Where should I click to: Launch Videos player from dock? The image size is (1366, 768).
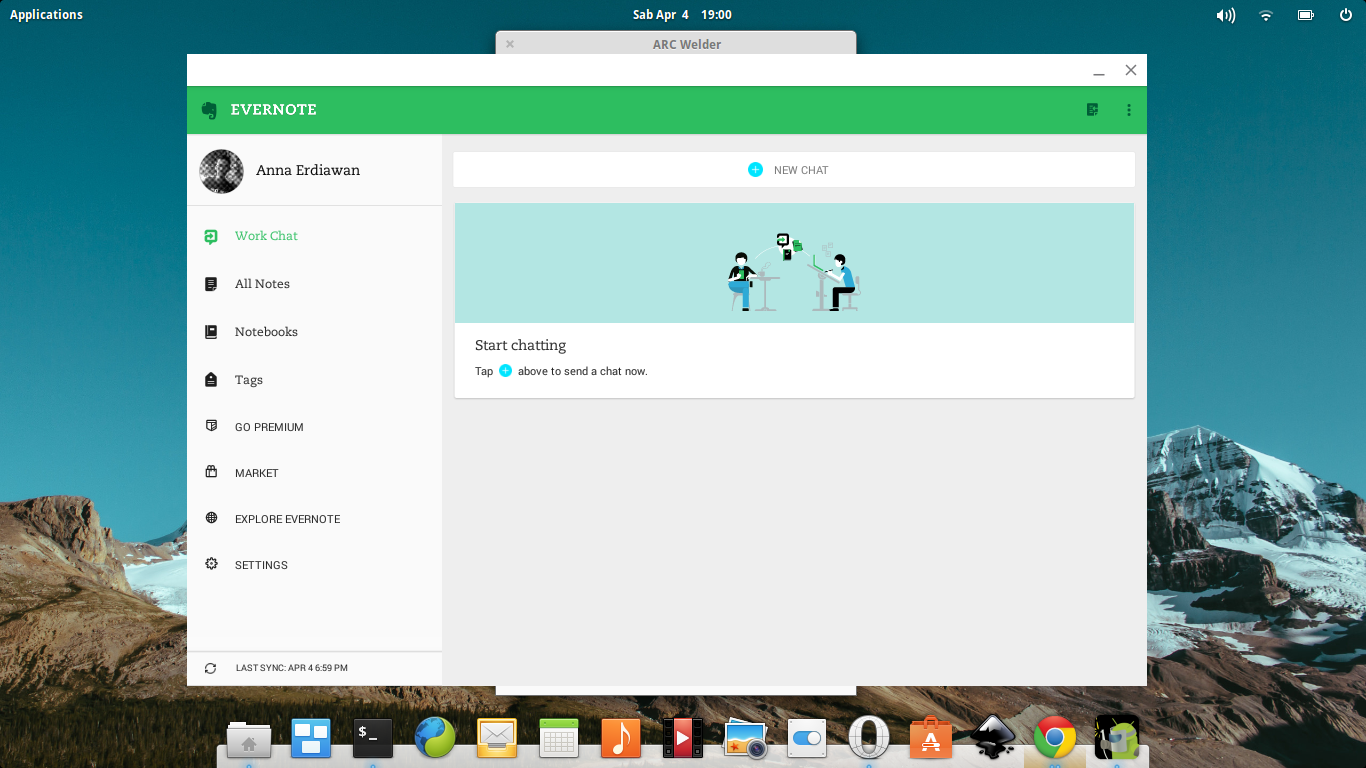point(683,738)
